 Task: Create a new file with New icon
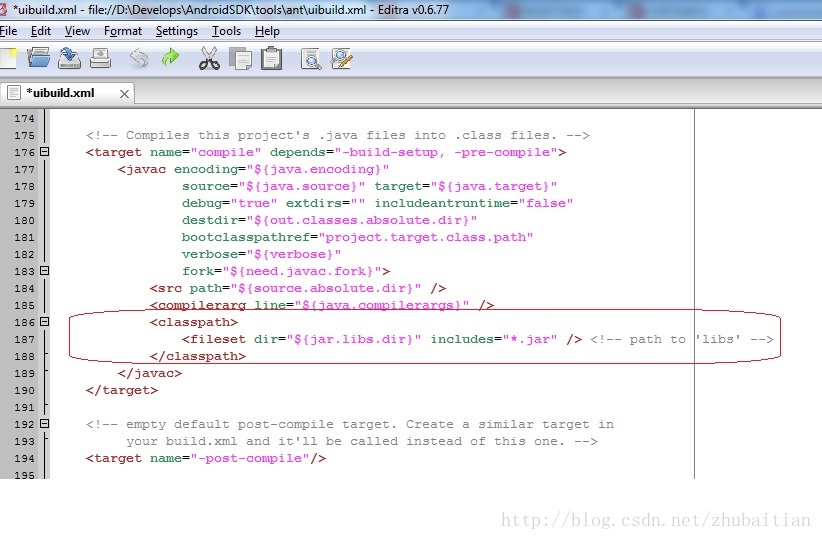pyautogui.click(x=8, y=58)
